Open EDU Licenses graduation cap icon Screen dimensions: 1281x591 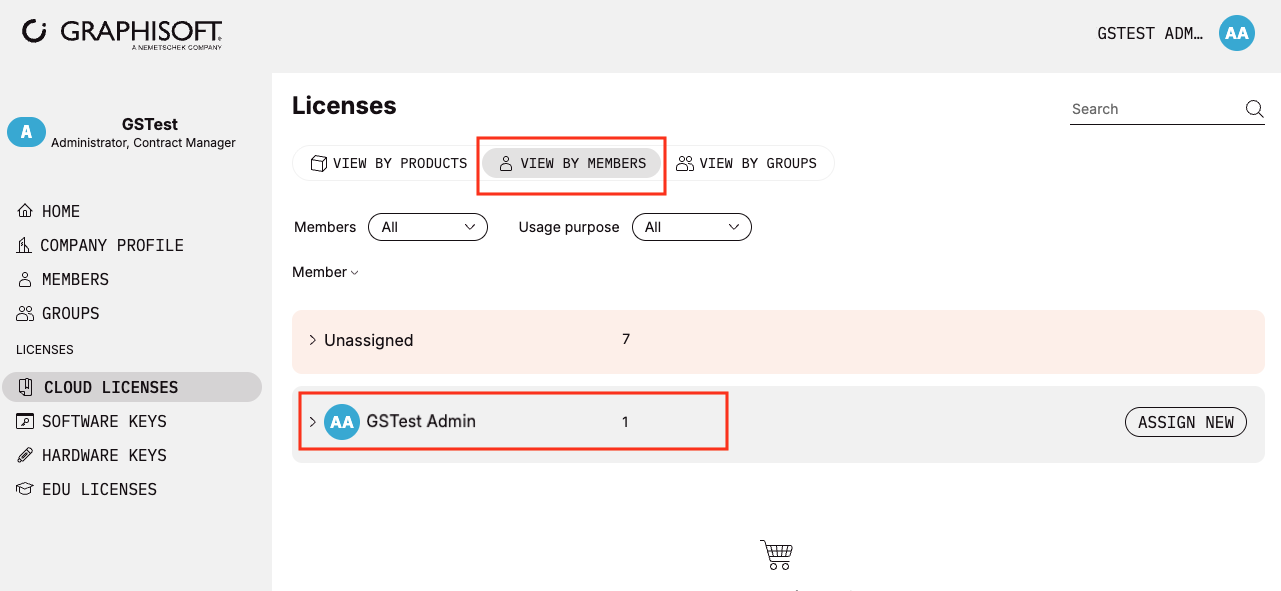25,489
